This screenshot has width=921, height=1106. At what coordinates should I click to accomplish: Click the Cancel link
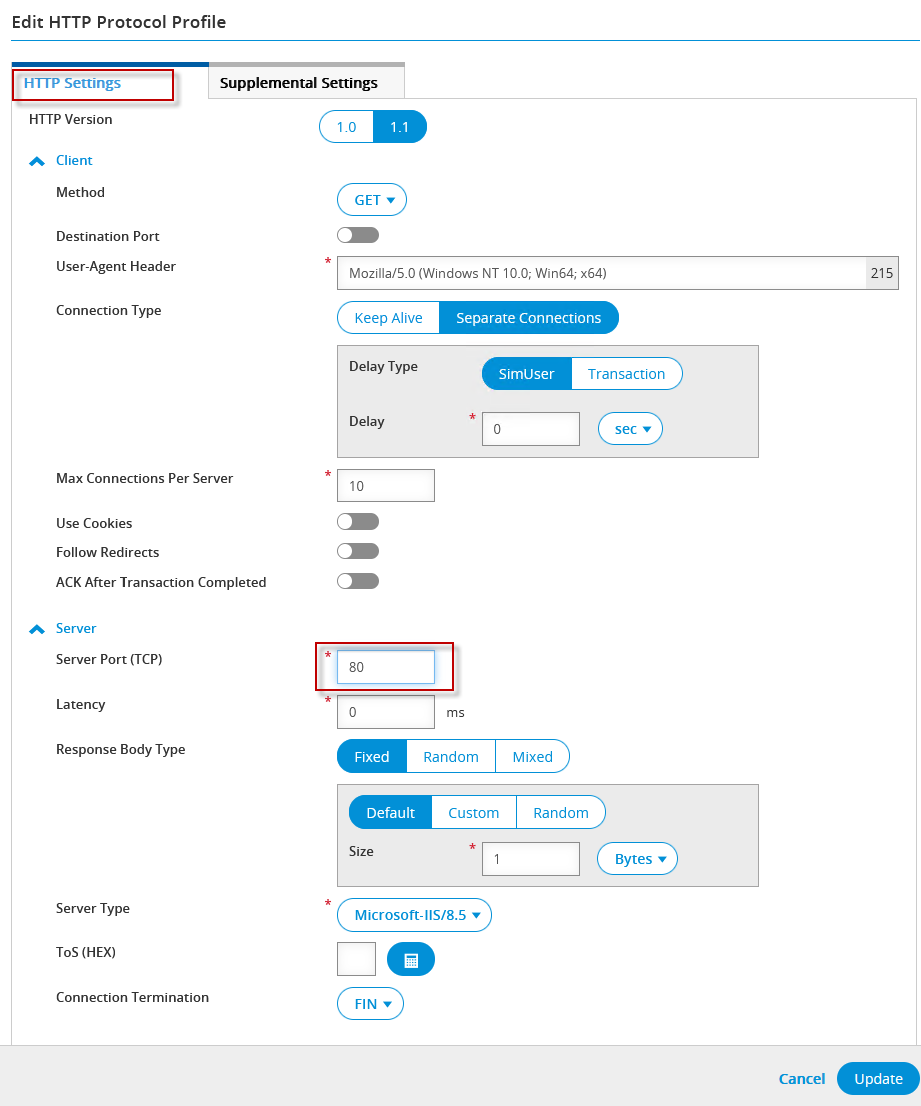click(x=801, y=1079)
